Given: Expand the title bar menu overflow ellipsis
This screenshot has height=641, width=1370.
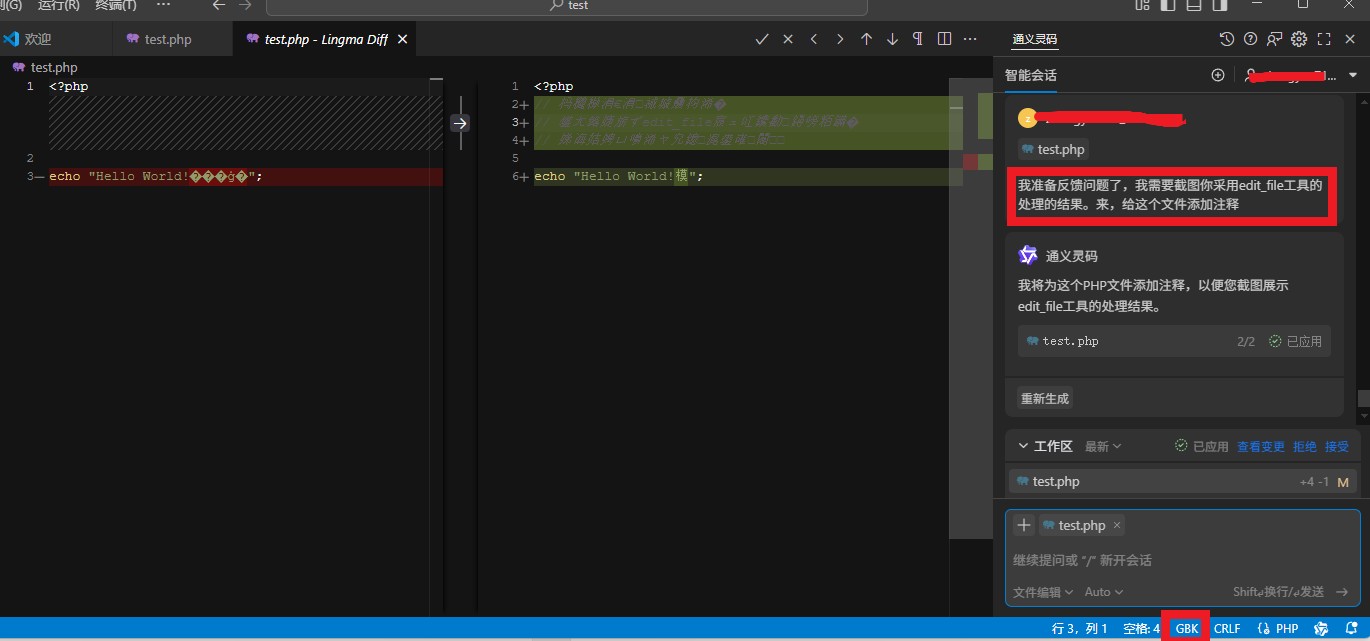Looking at the screenshot, I should click(164, 5).
